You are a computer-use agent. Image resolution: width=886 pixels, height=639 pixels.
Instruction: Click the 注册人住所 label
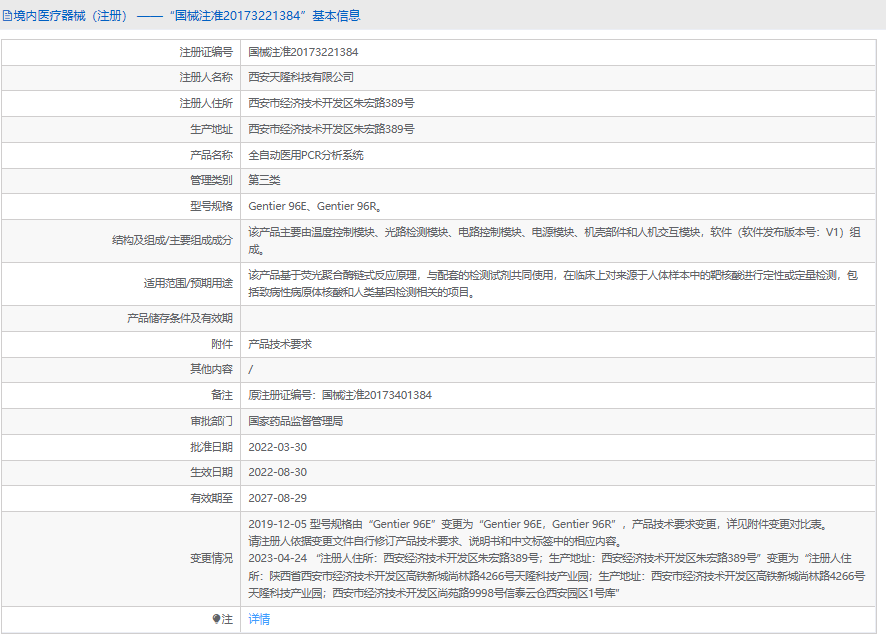[x=206, y=103]
